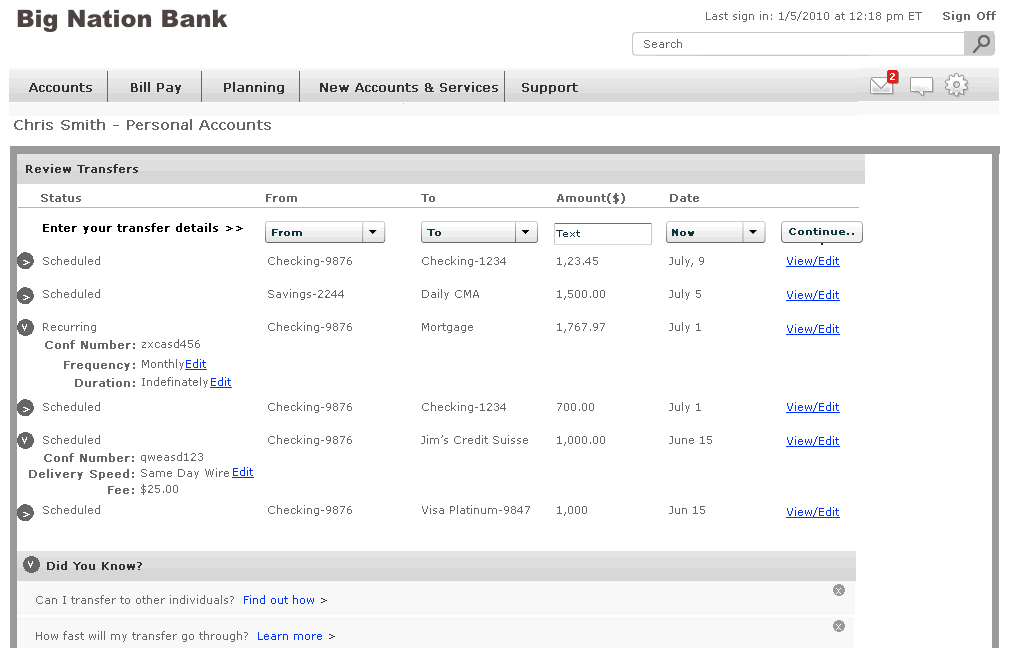This screenshot has width=1012, height=648.
Task: Click conf number qweasd123
Action: coord(172,458)
